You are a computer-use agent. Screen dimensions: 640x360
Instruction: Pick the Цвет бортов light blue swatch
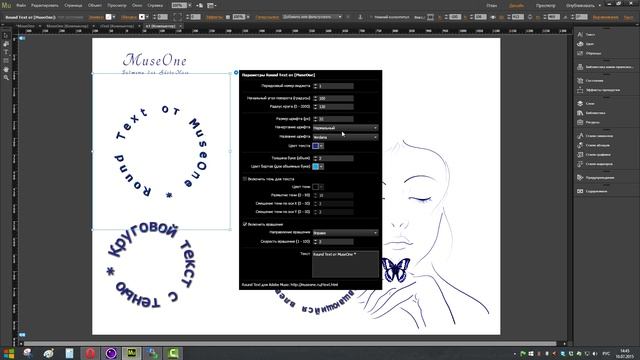pyautogui.click(x=316, y=167)
